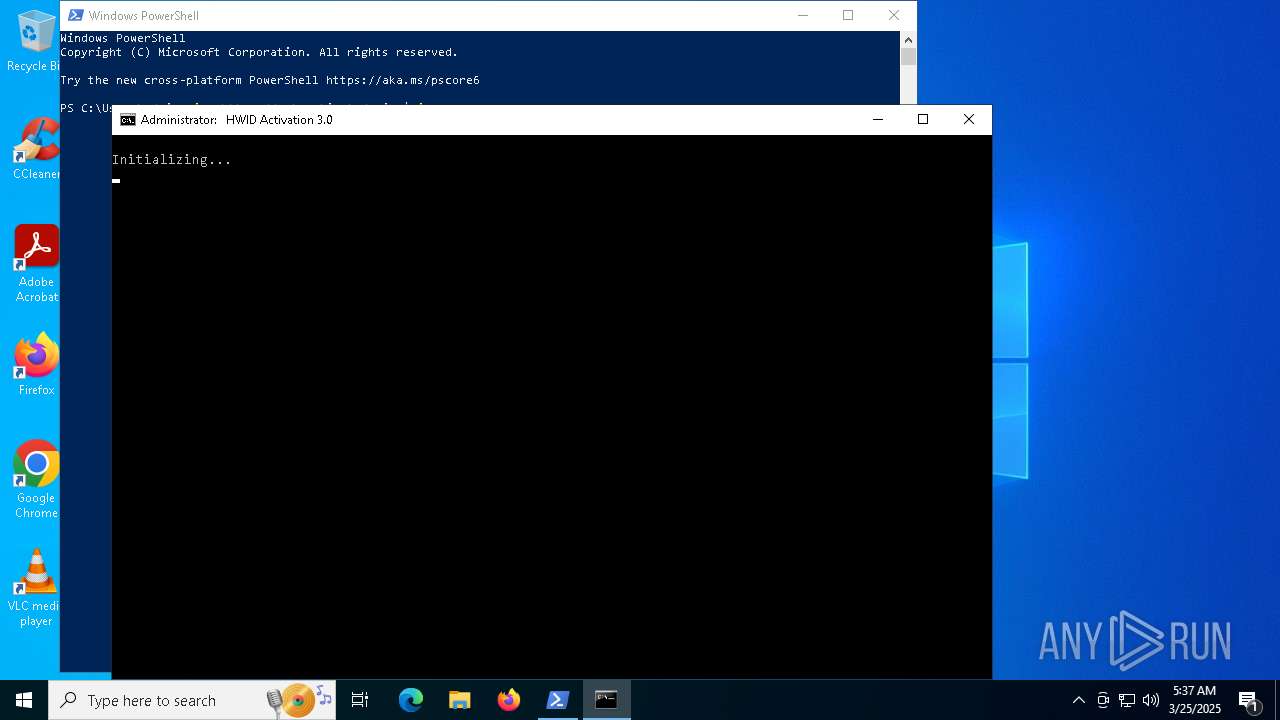Open the Windows Start menu
Image resolution: width=1280 pixels, height=720 pixels.
[x=24, y=700]
